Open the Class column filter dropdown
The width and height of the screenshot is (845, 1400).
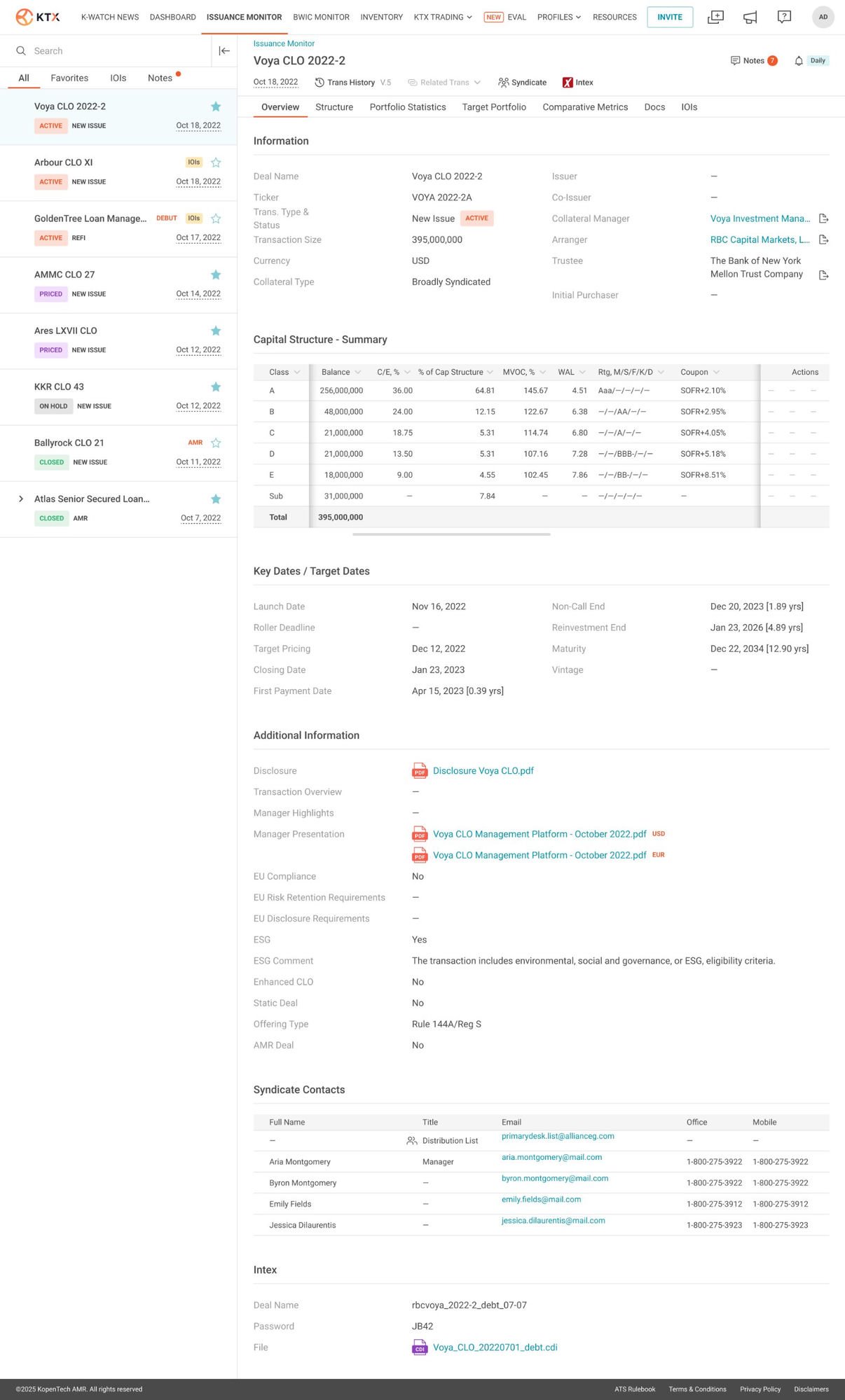(x=297, y=372)
